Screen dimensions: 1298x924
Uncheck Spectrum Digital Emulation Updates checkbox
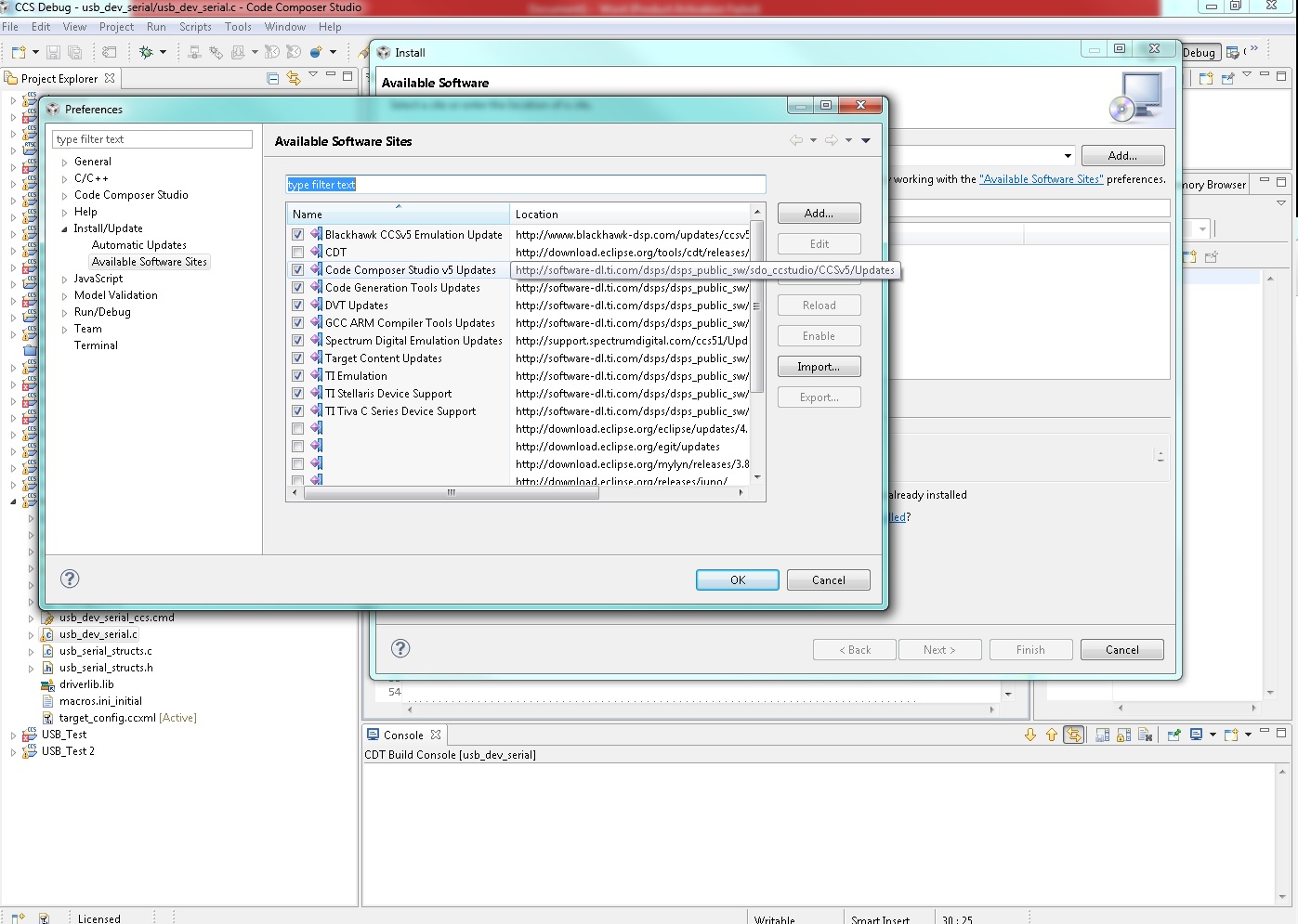click(x=297, y=341)
